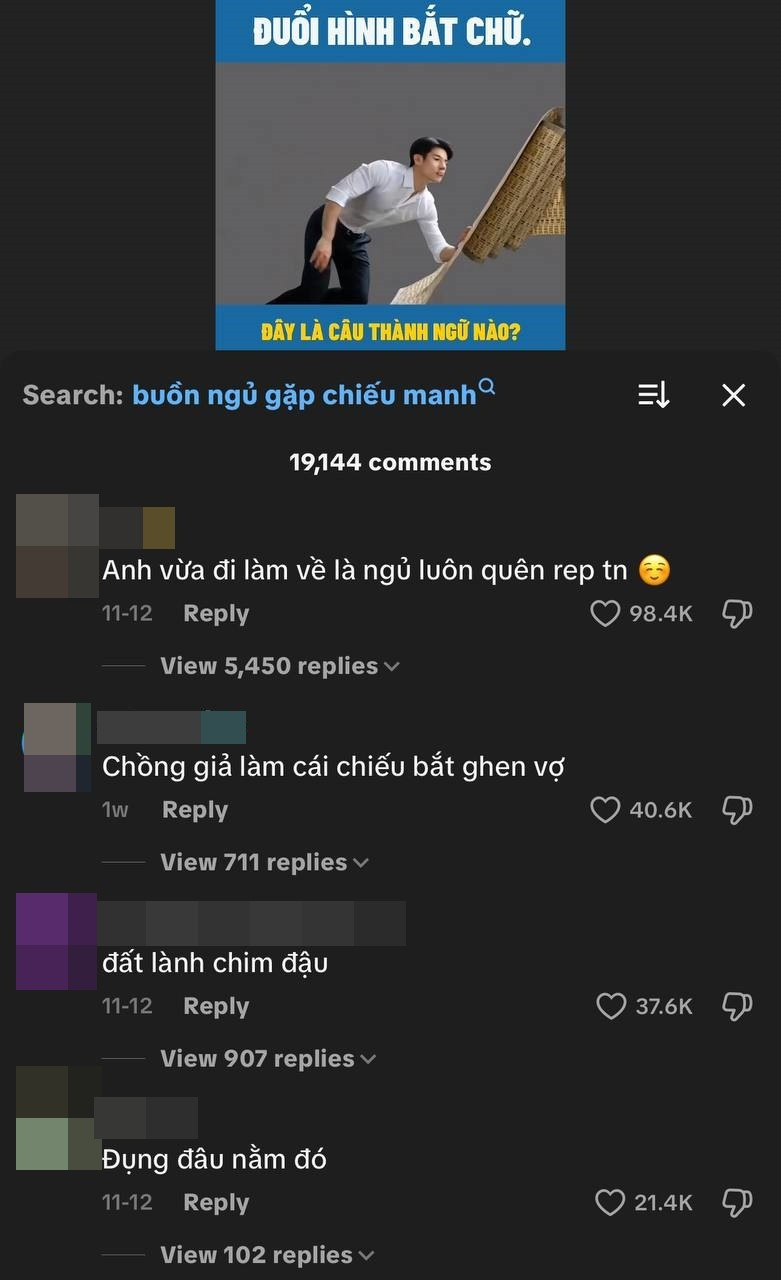The image size is (781, 1280).
Task: Dislike the comment with 40.6K likes
Action: (737, 809)
